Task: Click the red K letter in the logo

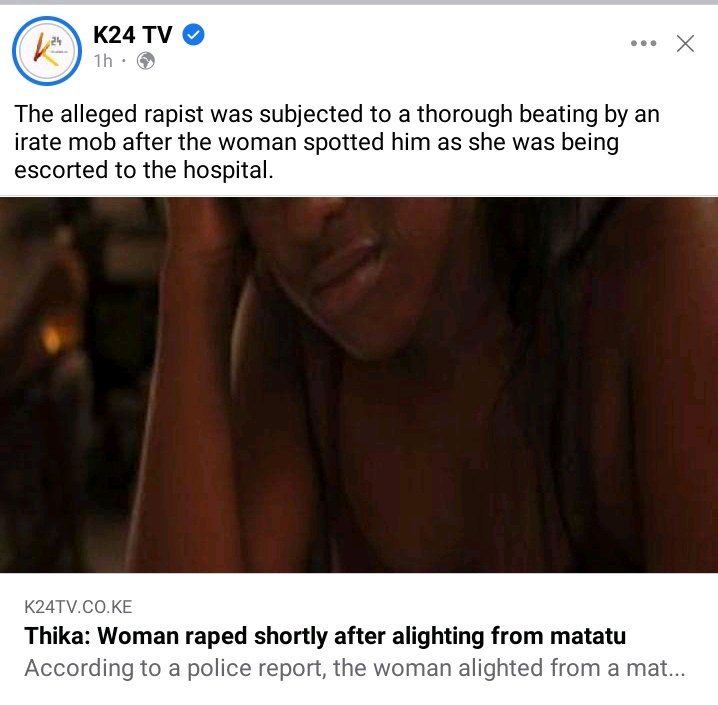Action: [x=41, y=48]
